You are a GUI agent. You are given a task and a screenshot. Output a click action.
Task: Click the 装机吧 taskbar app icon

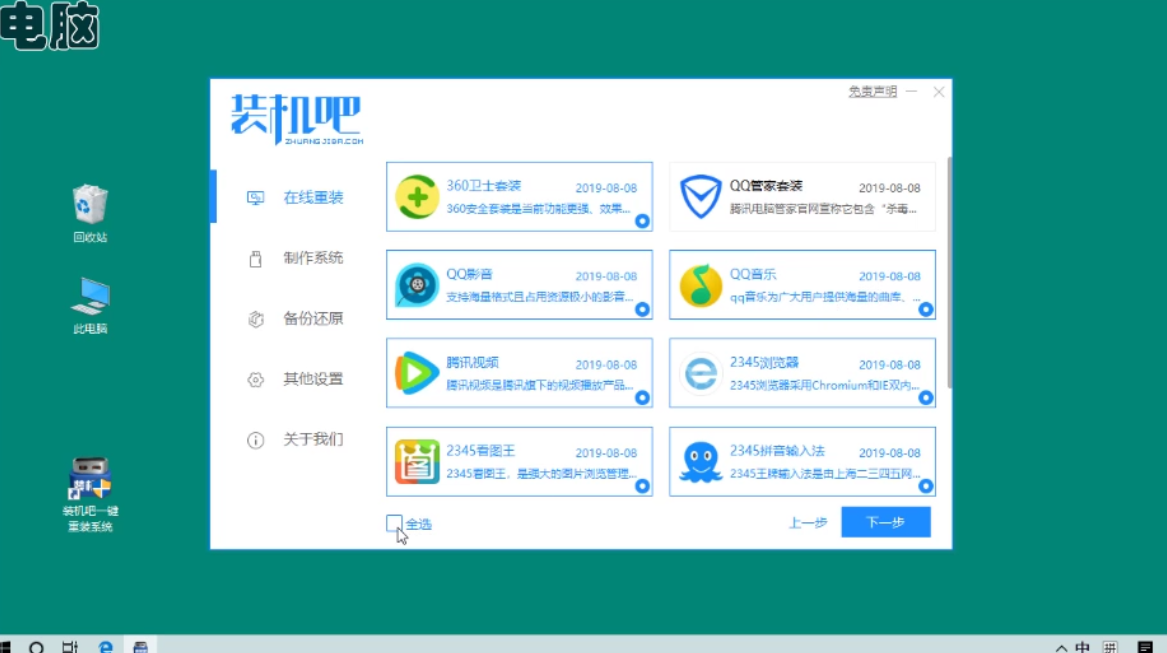coord(140,646)
